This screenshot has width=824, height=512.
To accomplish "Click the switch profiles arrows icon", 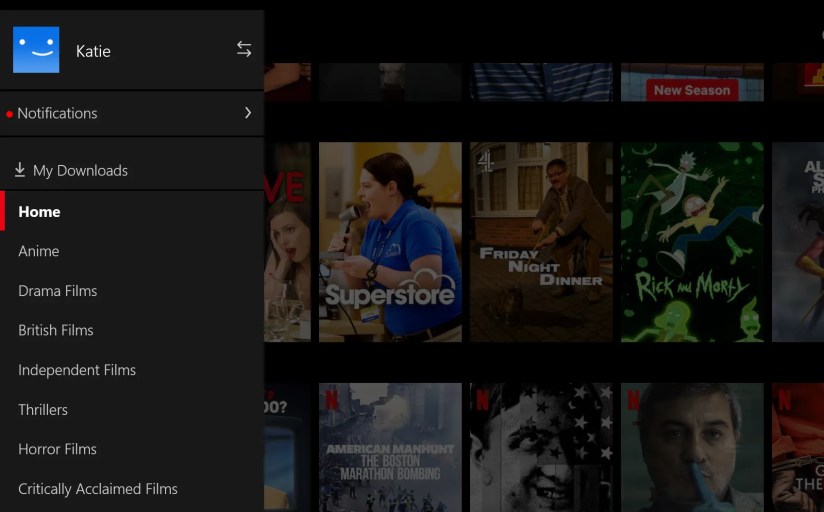I will pos(244,49).
